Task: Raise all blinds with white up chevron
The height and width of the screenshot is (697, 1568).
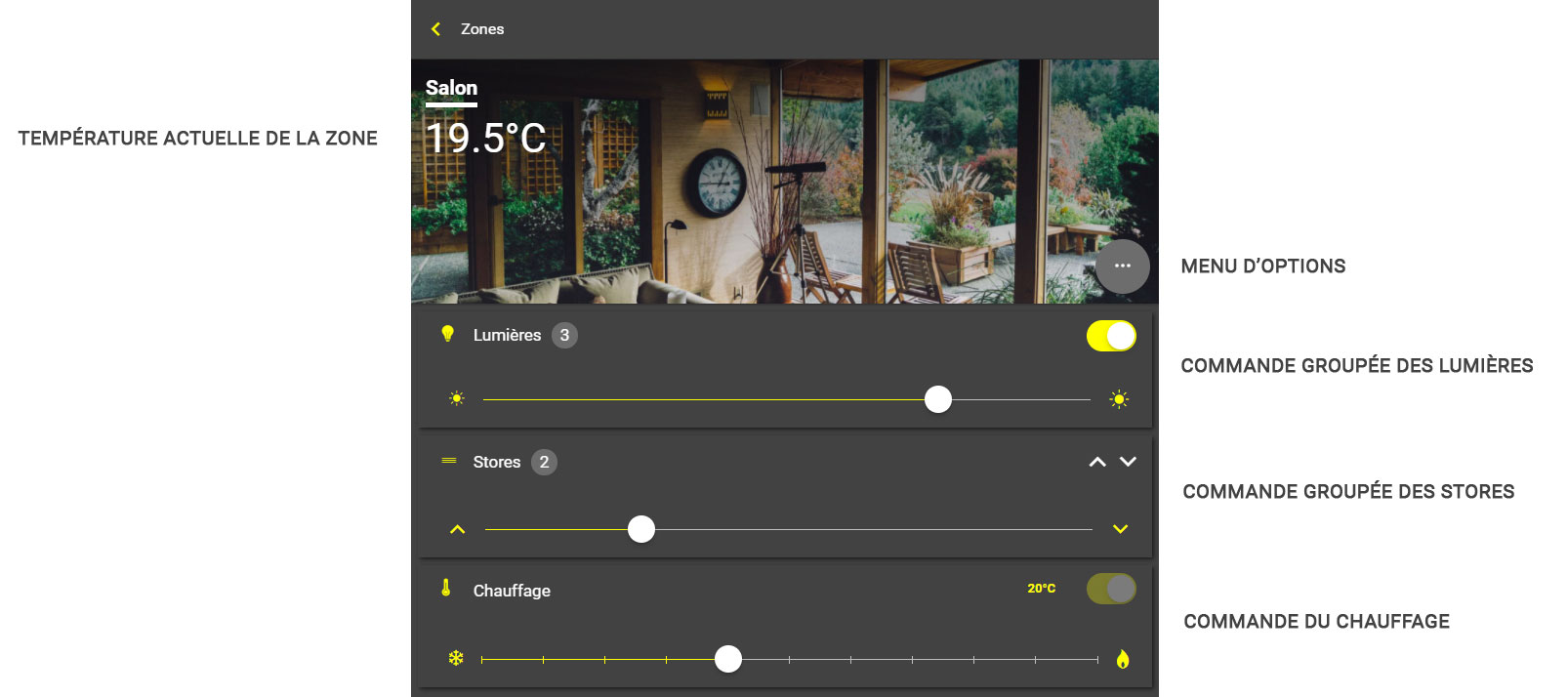Action: tap(1097, 462)
